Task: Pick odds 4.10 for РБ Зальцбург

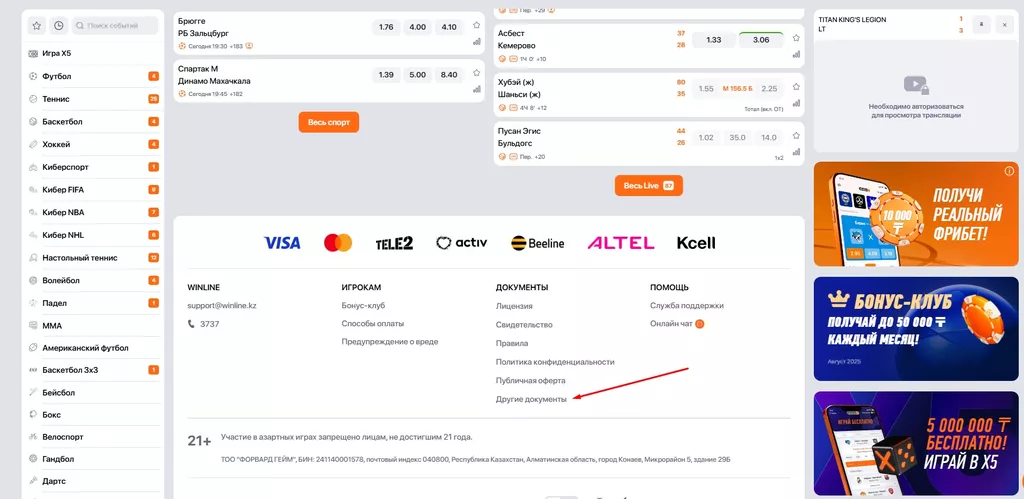Action: click(449, 27)
